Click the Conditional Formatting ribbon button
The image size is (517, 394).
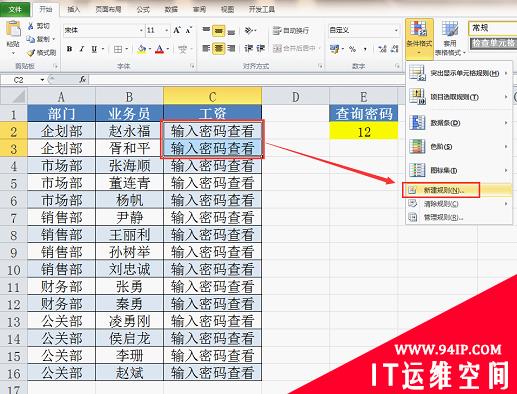[x=419, y=38]
